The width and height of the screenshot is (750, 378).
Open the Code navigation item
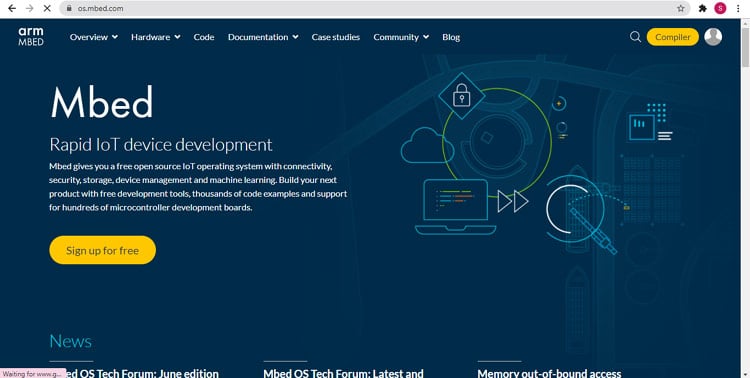pyautogui.click(x=204, y=37)
